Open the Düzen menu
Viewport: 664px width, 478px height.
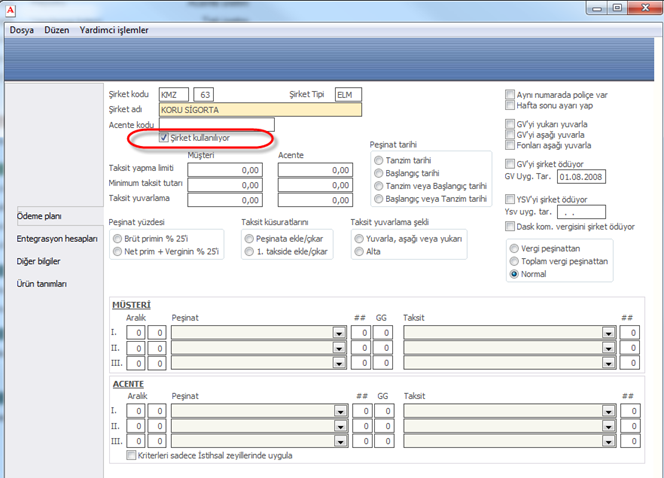[x=57, y=30]
